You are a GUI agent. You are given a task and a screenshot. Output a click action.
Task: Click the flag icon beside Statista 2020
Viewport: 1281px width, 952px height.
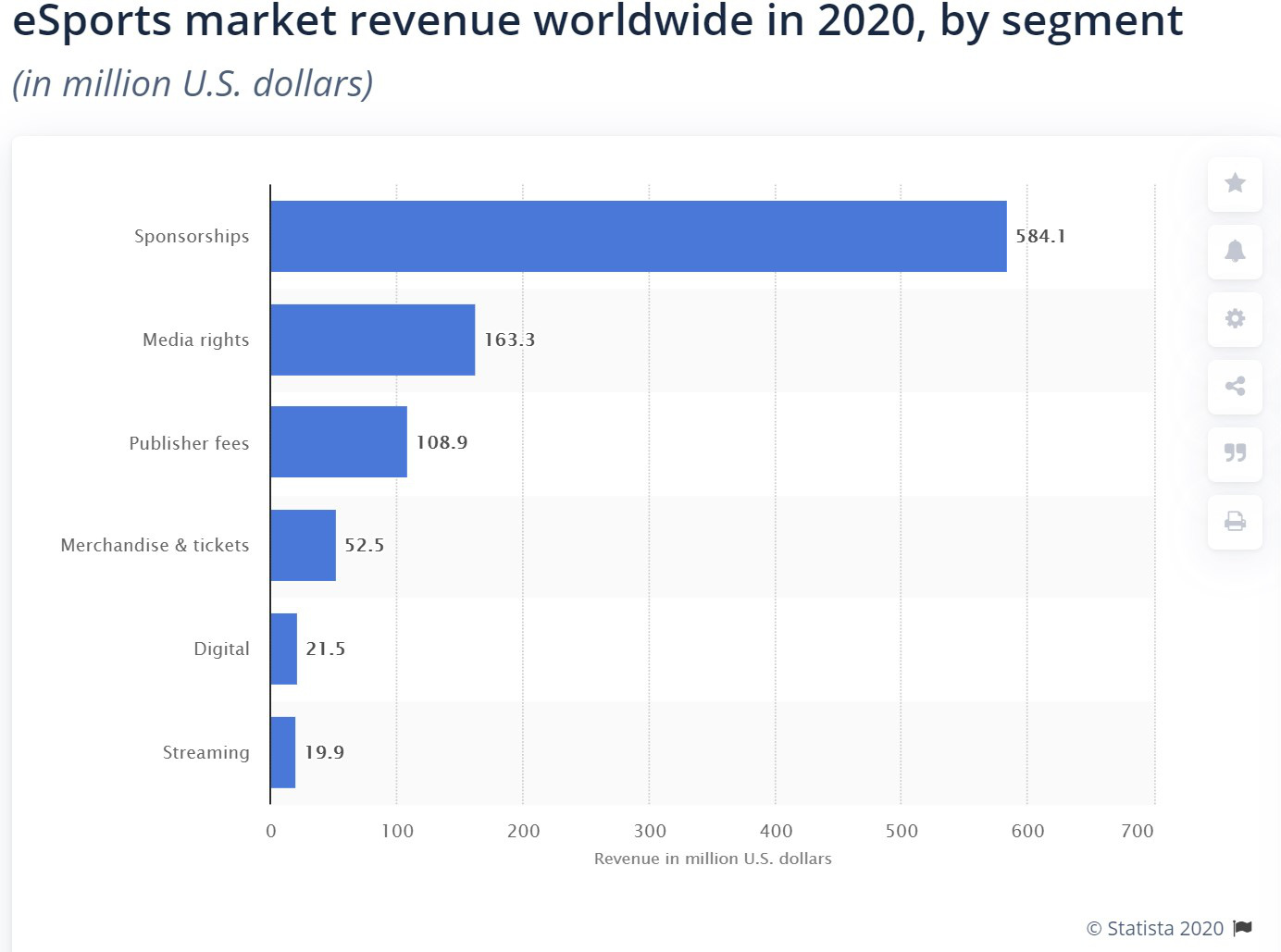[x=1243, y=928]
